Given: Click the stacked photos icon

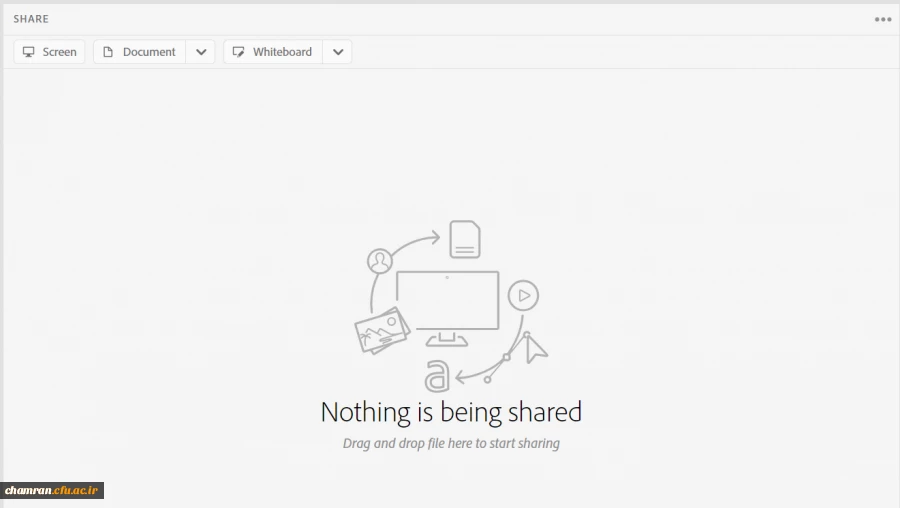Looking at the screenshot, I should (x=382, y=331).
